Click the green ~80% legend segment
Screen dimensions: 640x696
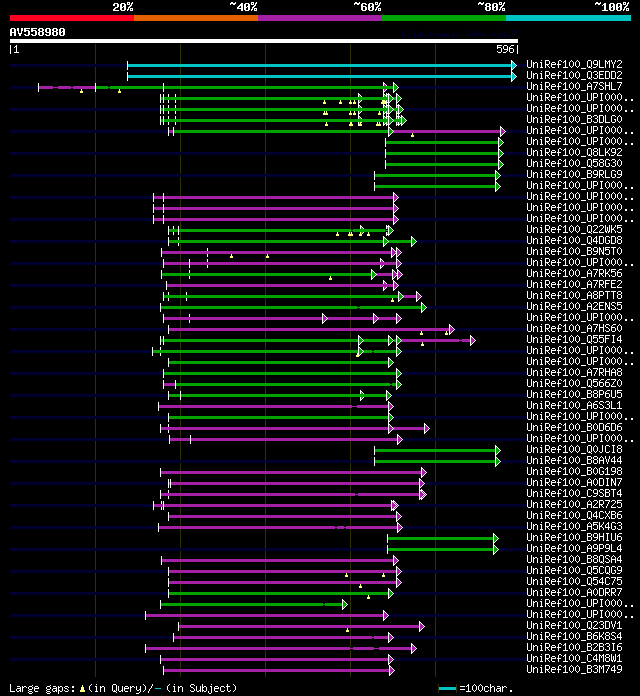click(x=444, y=18)
